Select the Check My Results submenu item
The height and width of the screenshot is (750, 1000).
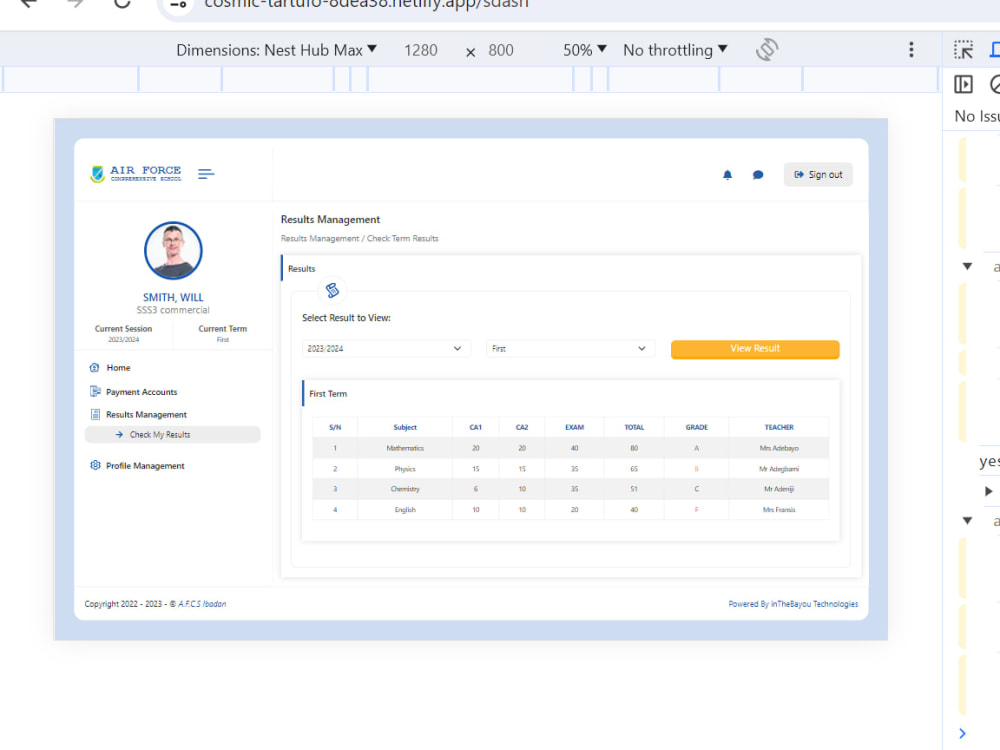point(173,434)
